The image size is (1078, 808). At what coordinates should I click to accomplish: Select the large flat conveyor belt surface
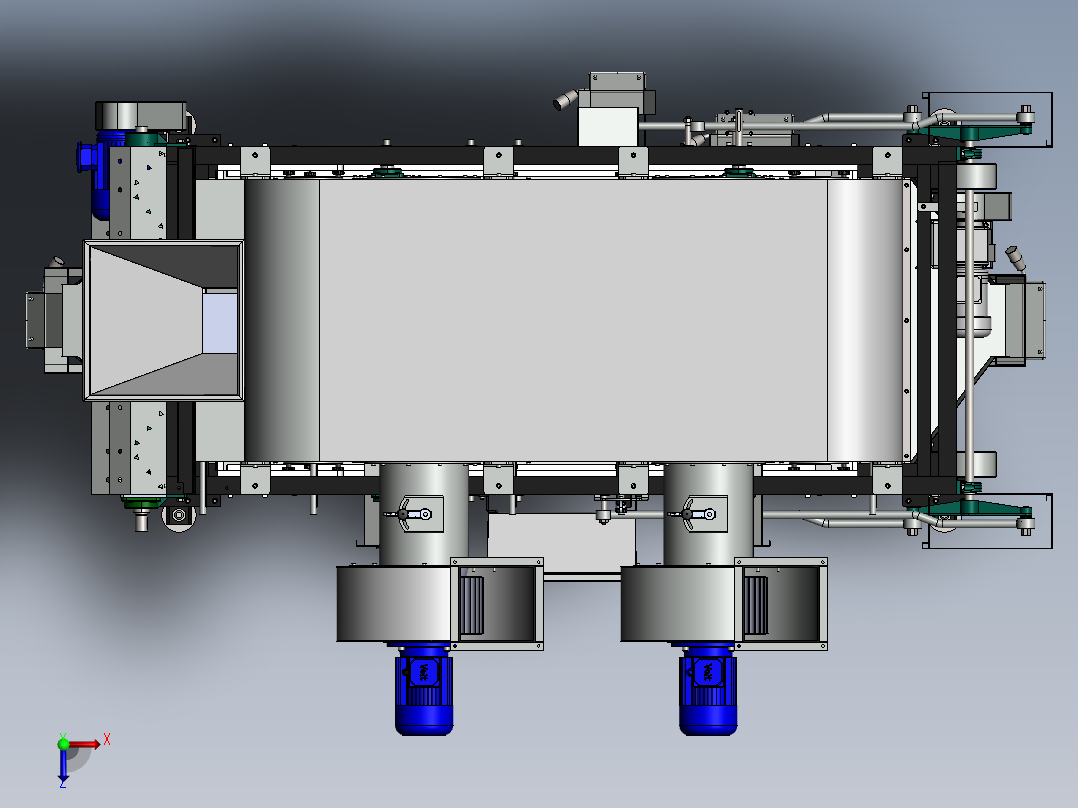[573, 320]
